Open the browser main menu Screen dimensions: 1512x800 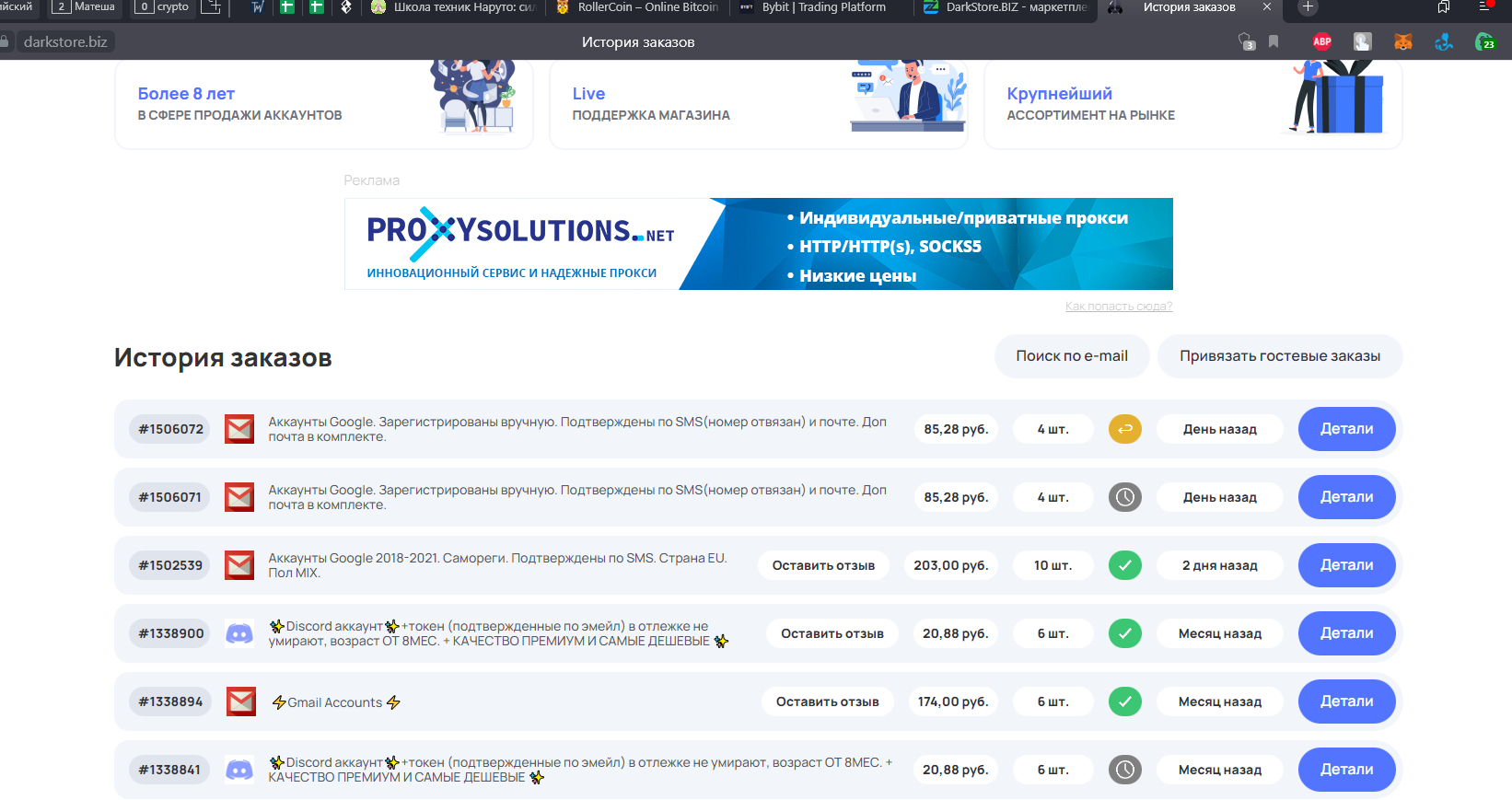coord(1484,6)
